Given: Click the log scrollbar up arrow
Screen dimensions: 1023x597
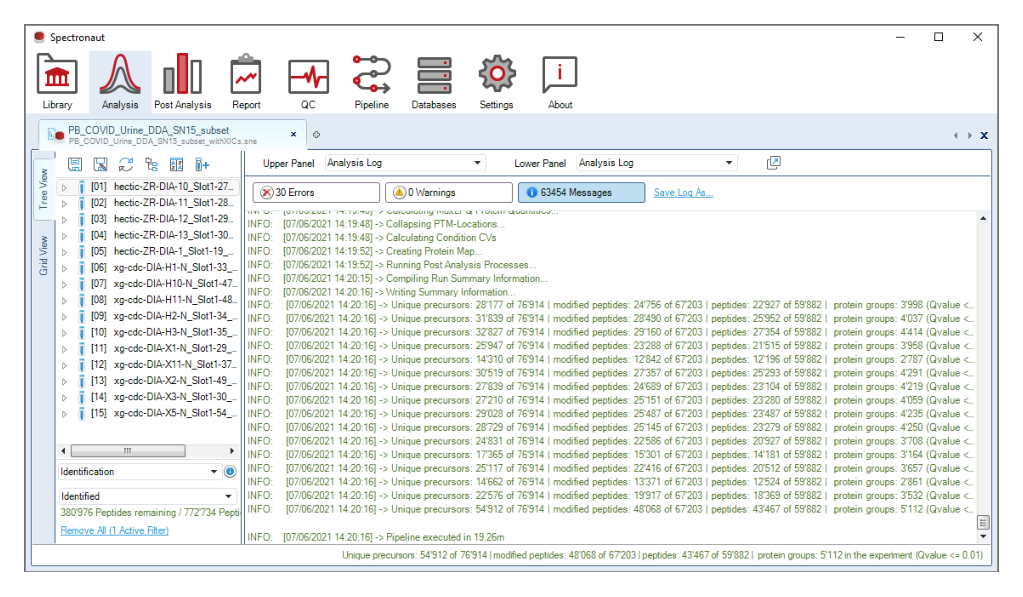Looking at the screenshot, I should tap(983, 218).
